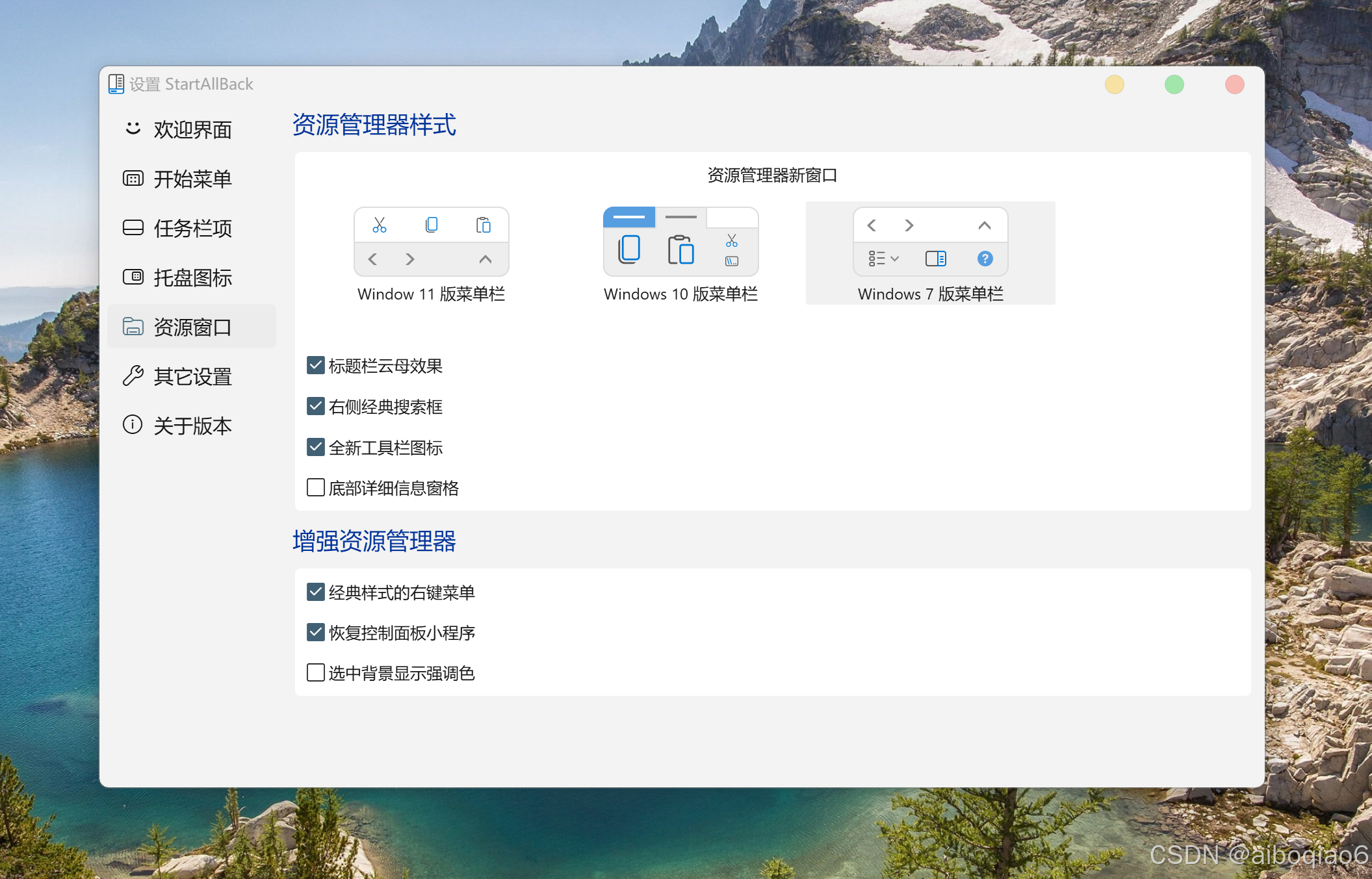Click the small scissors icon in Windows 10 preview
The width and height of the screenshot is (1372, 879).
[x=732, y=240]
